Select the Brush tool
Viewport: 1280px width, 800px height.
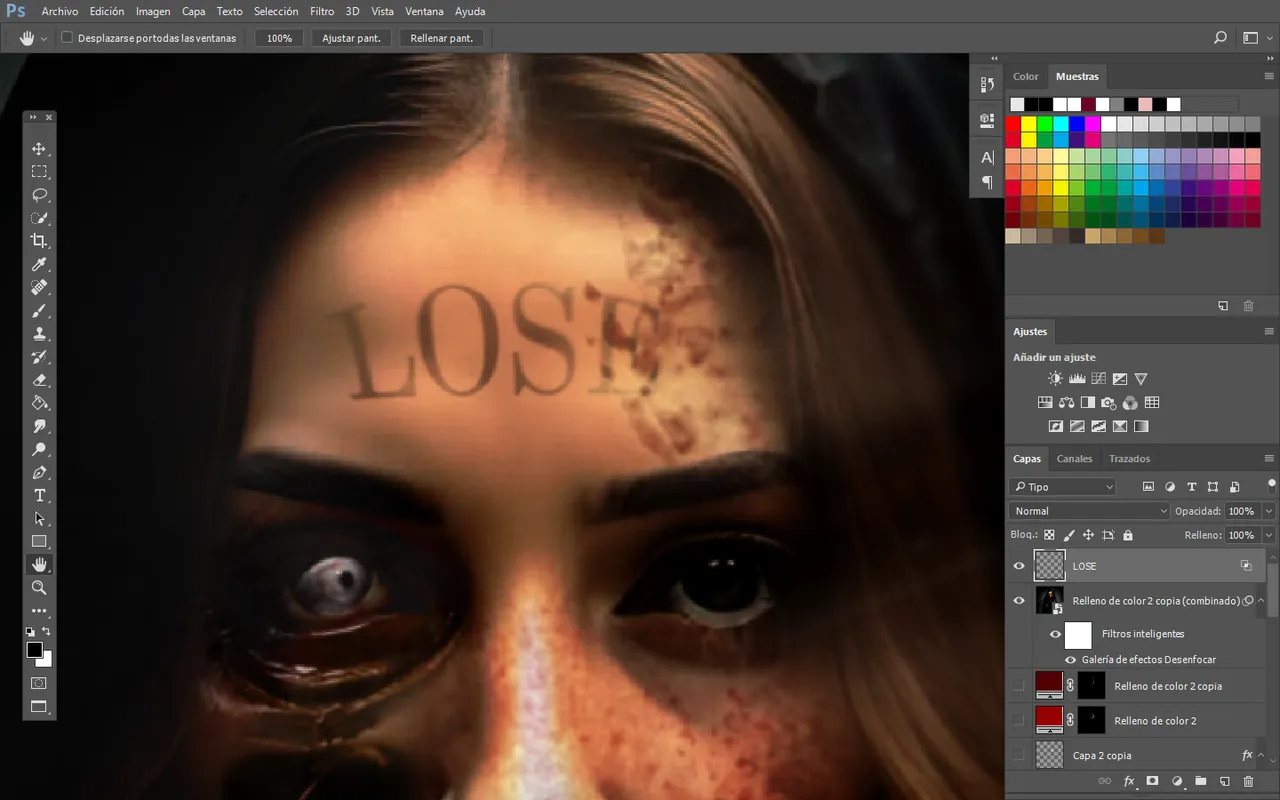coord(39,311)
